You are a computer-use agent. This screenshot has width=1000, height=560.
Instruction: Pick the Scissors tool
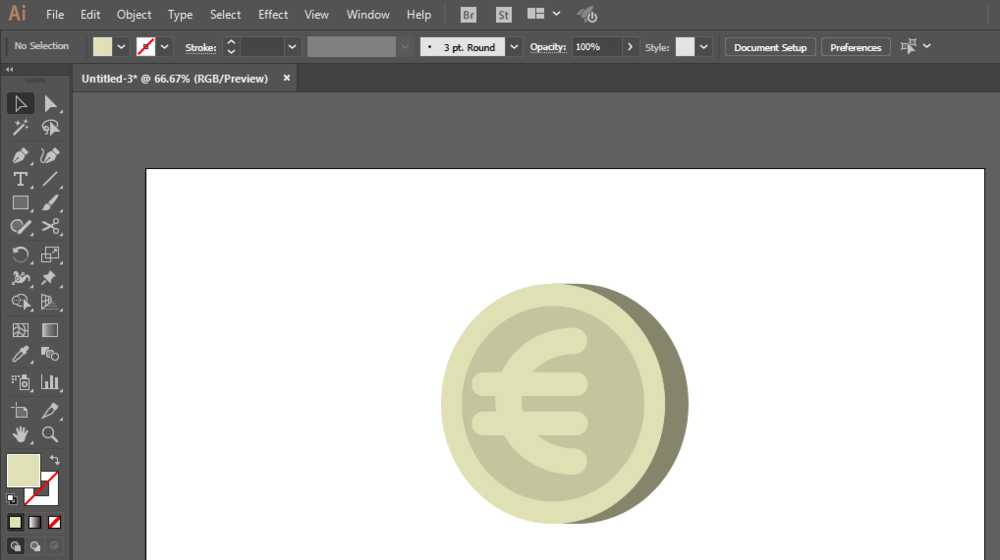coord(50,226)
